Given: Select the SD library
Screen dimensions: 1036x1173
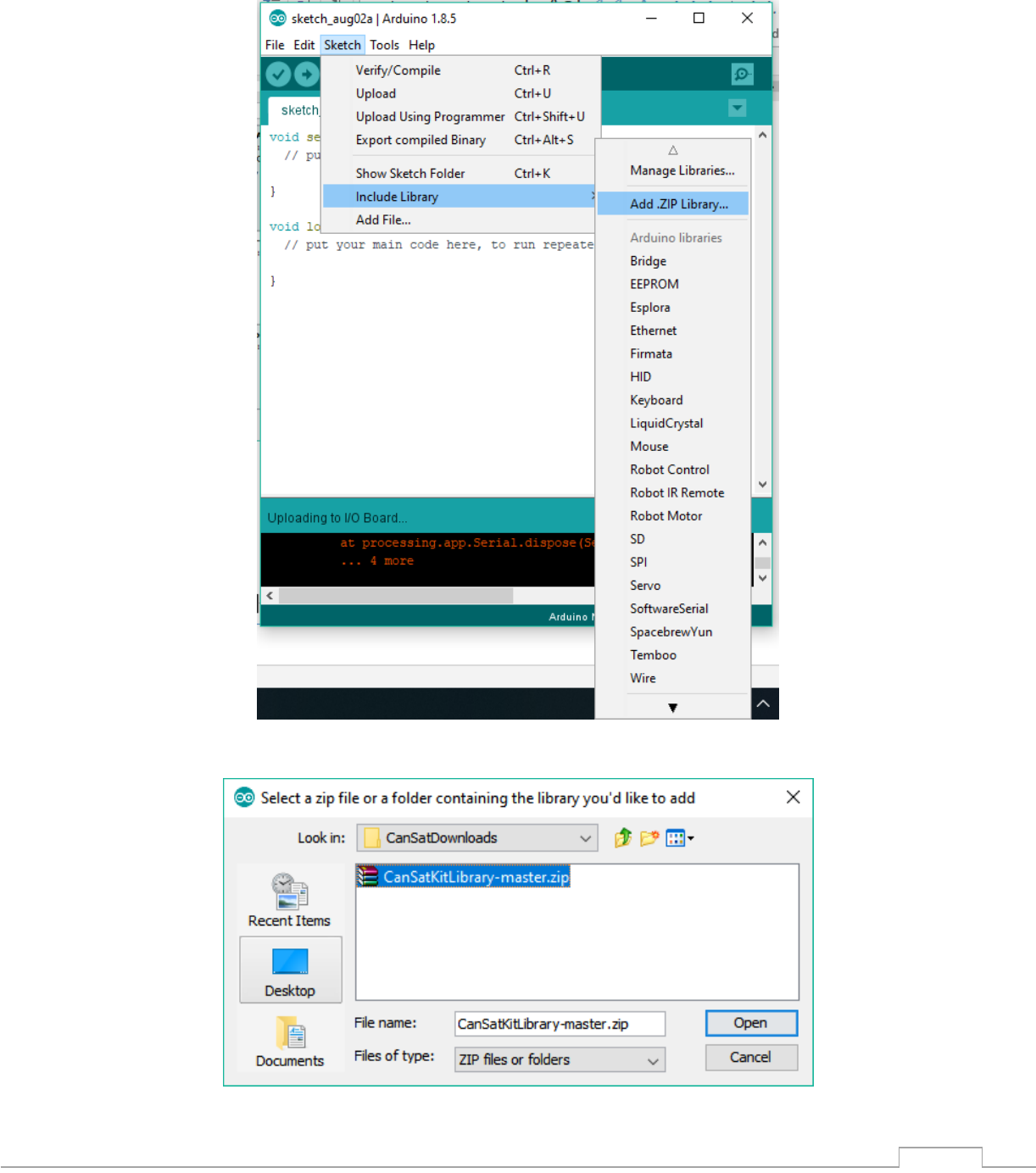Looking at the screenshot, I should (x=673, y=539).
